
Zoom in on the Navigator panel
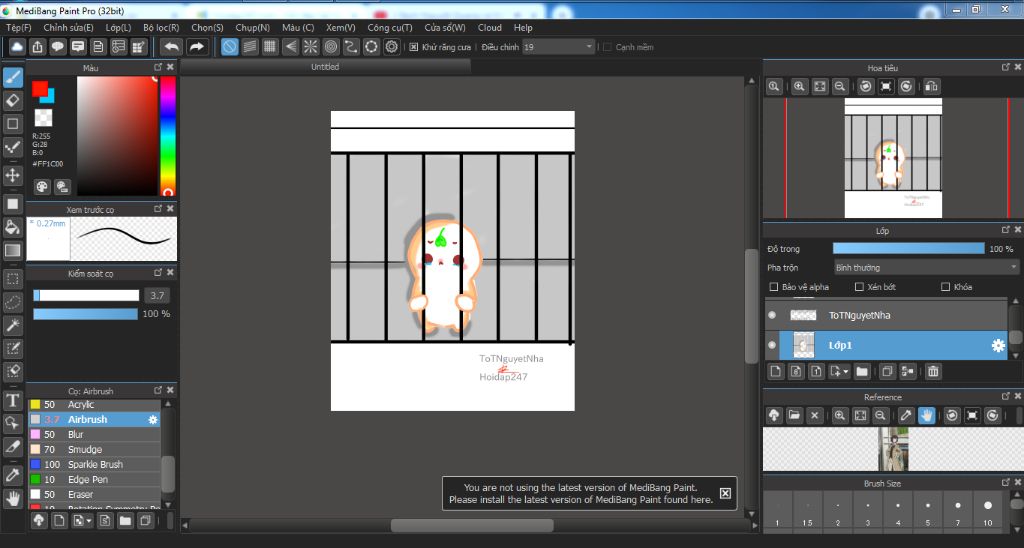point(799,86)
